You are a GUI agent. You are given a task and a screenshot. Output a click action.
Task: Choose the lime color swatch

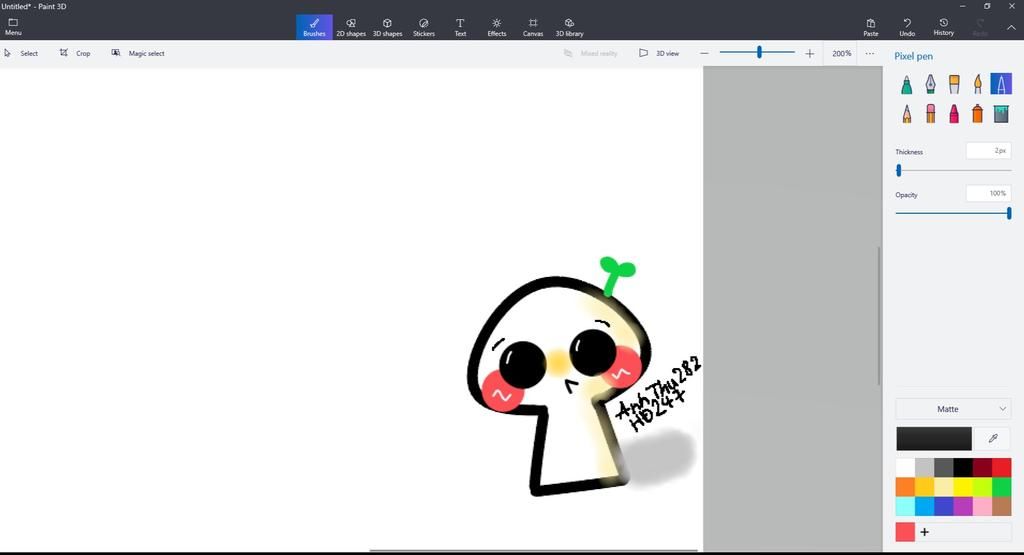click(982, 487)
